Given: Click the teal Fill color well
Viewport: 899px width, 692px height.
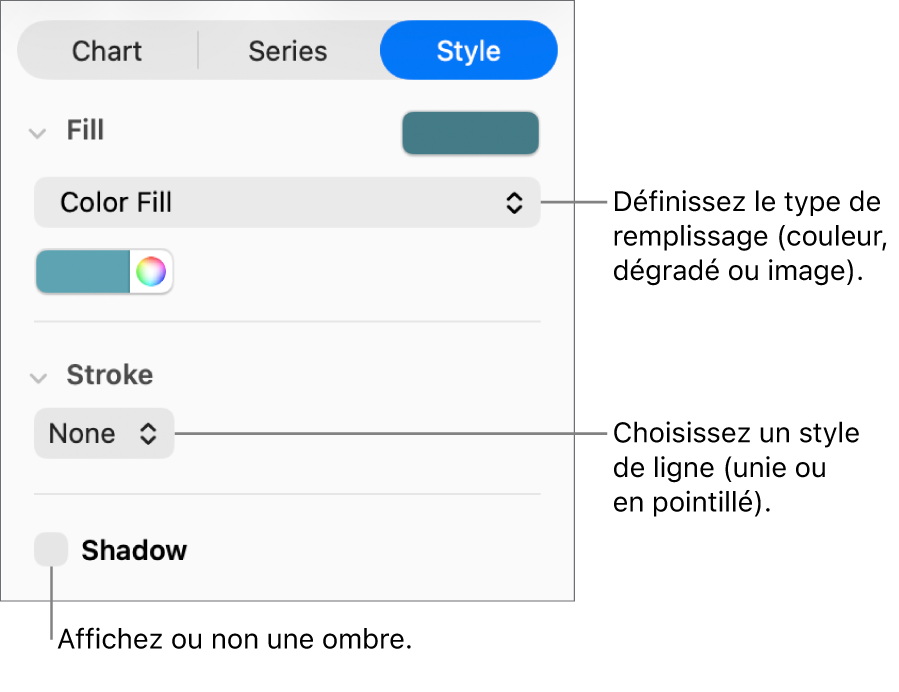Looking at the screenshot, I should coord(470,132).
